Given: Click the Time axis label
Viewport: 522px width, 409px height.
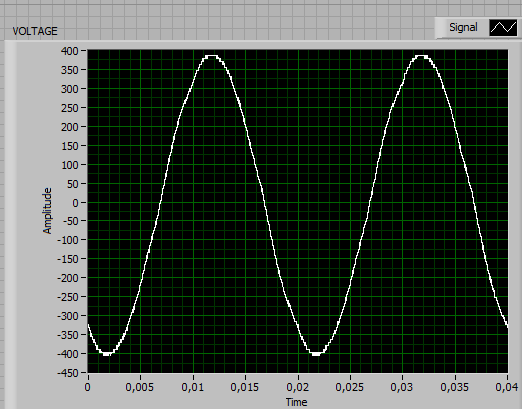Looking at the screenshot, I should [x=296, y=402].
